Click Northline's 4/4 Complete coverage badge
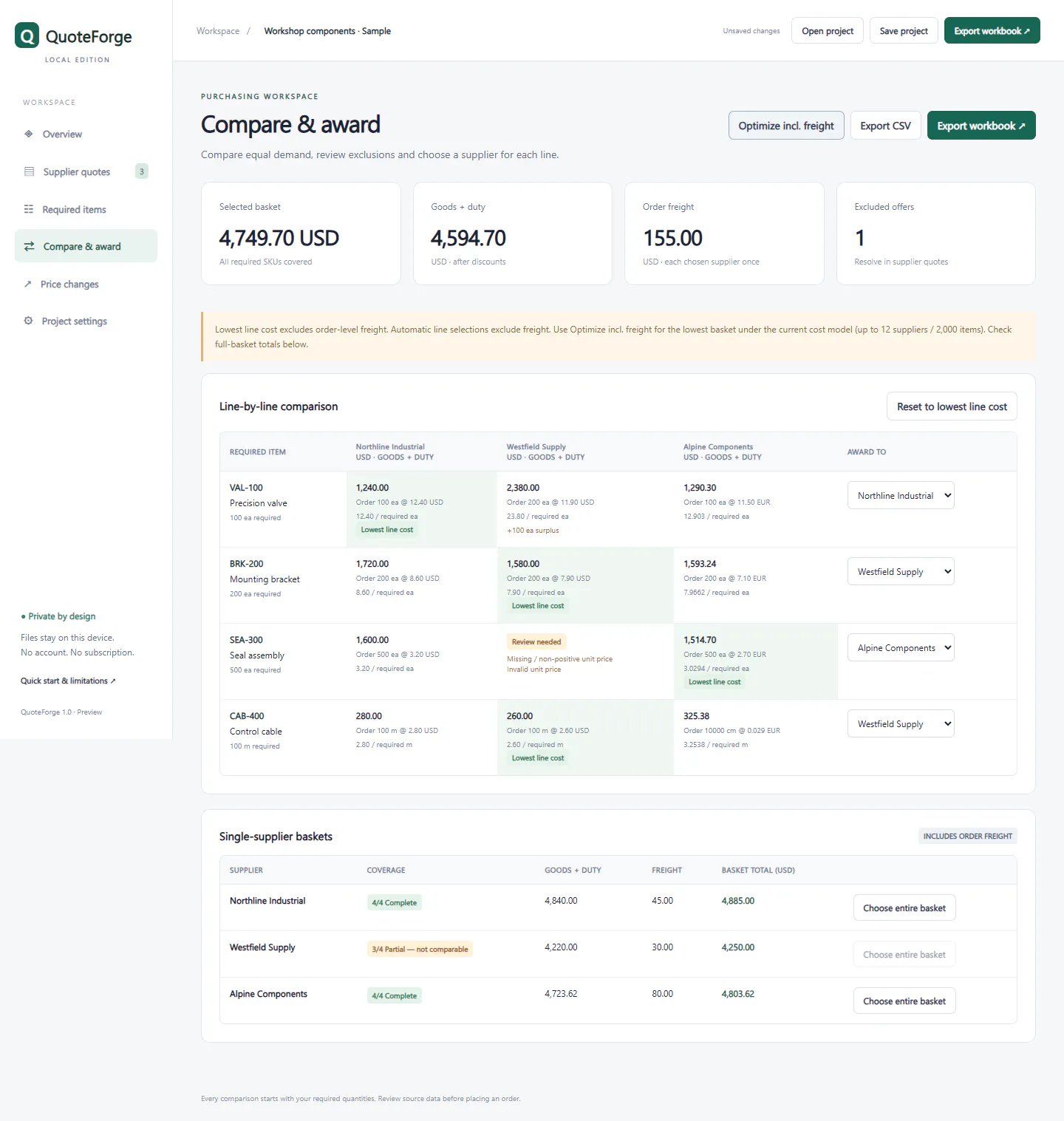 pos(395,902)
